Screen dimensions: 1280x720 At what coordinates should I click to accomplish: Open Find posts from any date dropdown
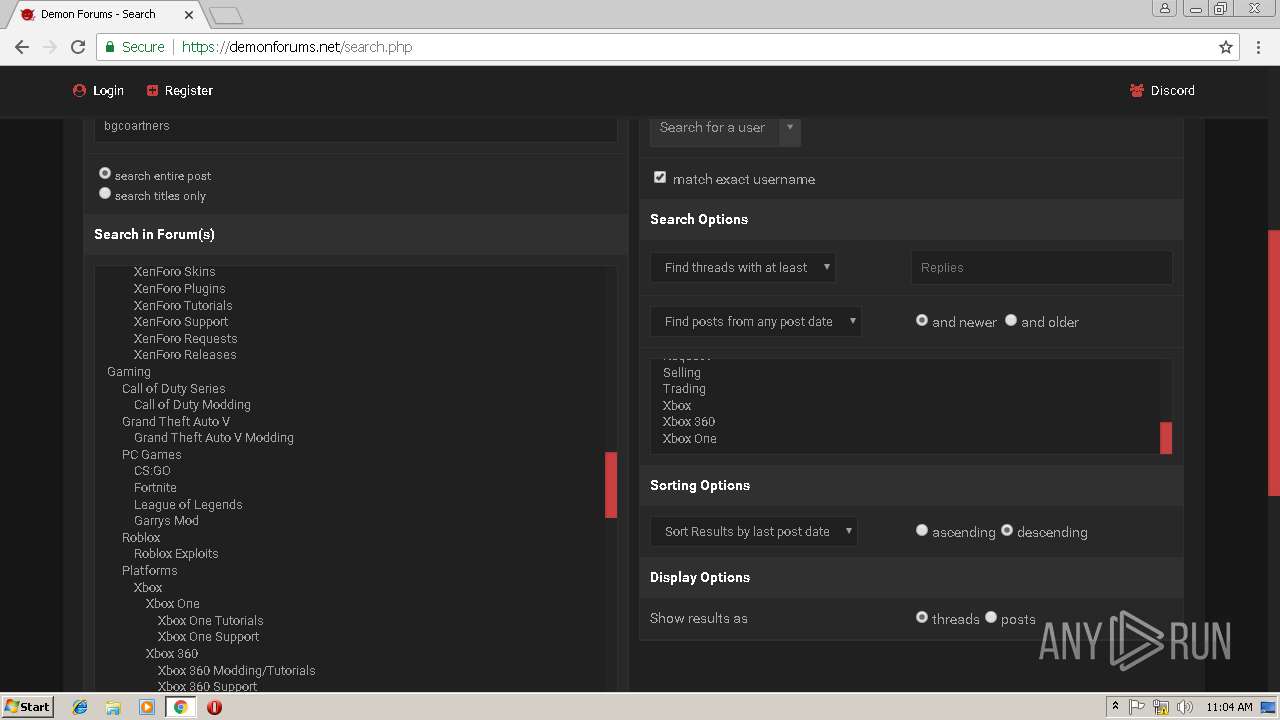coord(756,321)
